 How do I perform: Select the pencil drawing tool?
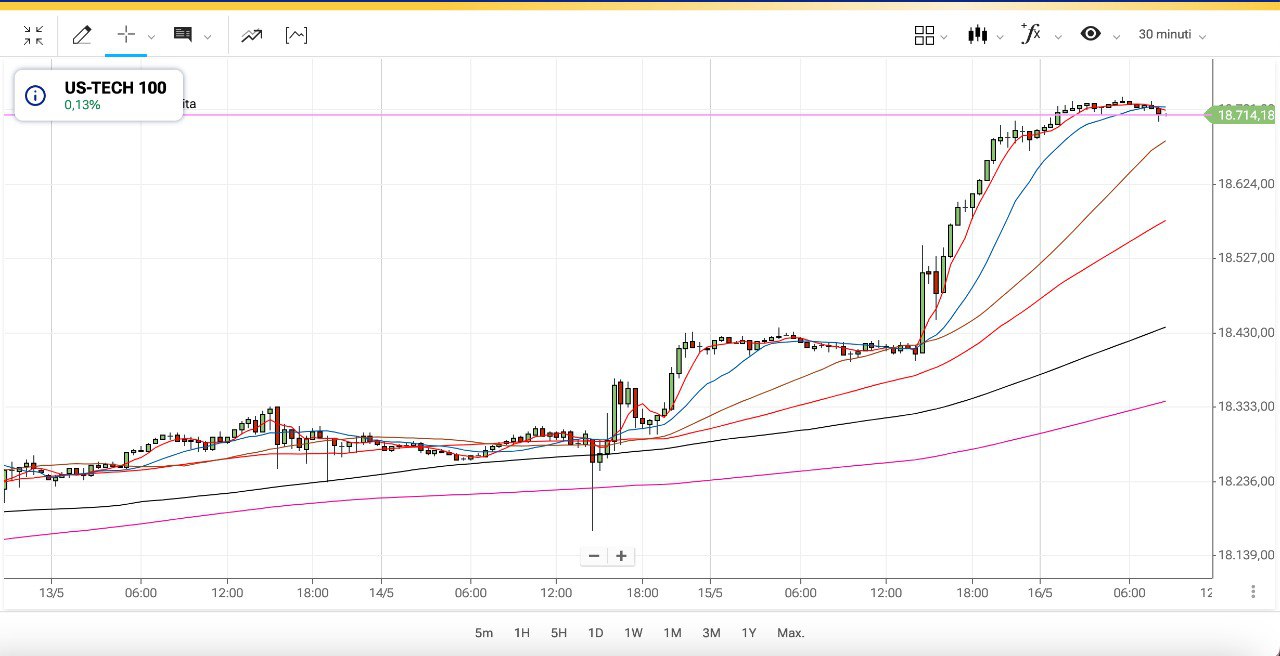(x=82, y=36)
